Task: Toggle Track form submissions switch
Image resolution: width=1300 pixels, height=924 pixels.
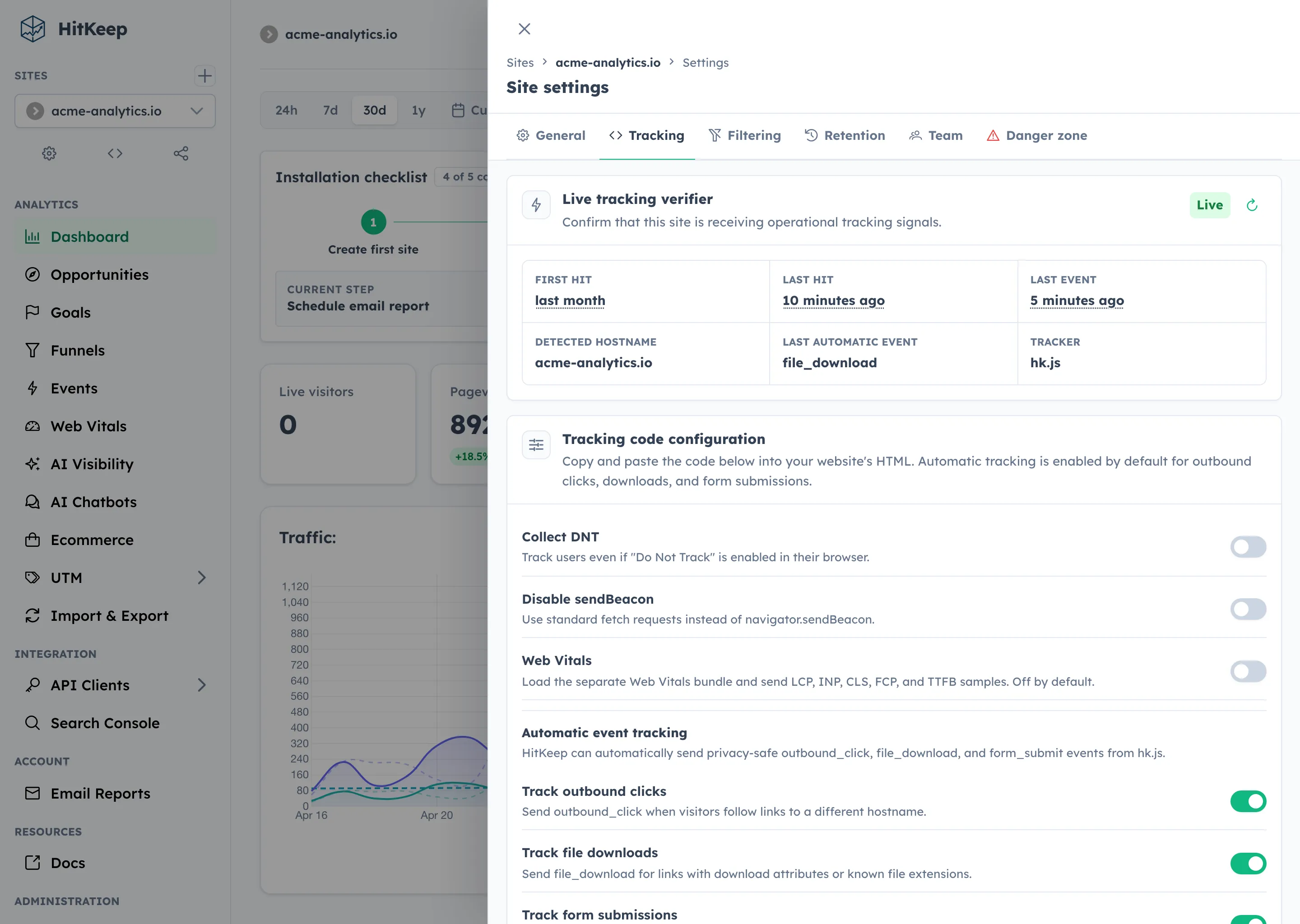Action: click(1248, 919)
